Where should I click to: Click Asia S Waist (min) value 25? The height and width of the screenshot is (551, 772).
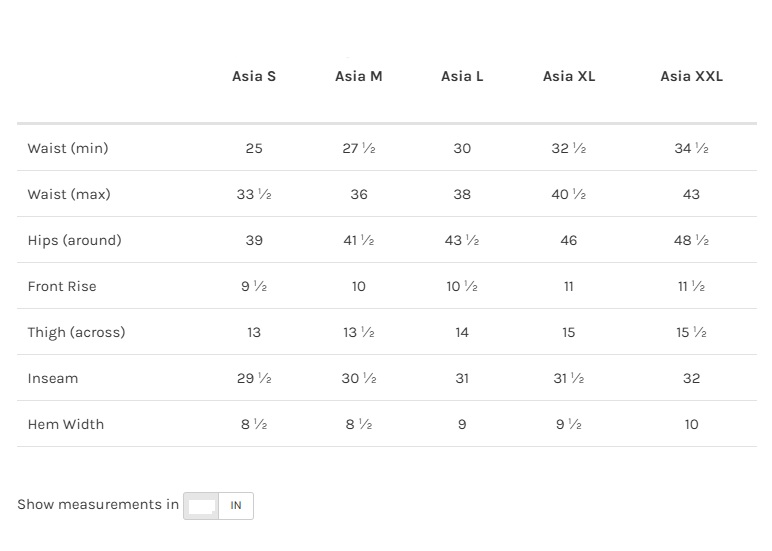pyautogui.click(x=254, y=148)
